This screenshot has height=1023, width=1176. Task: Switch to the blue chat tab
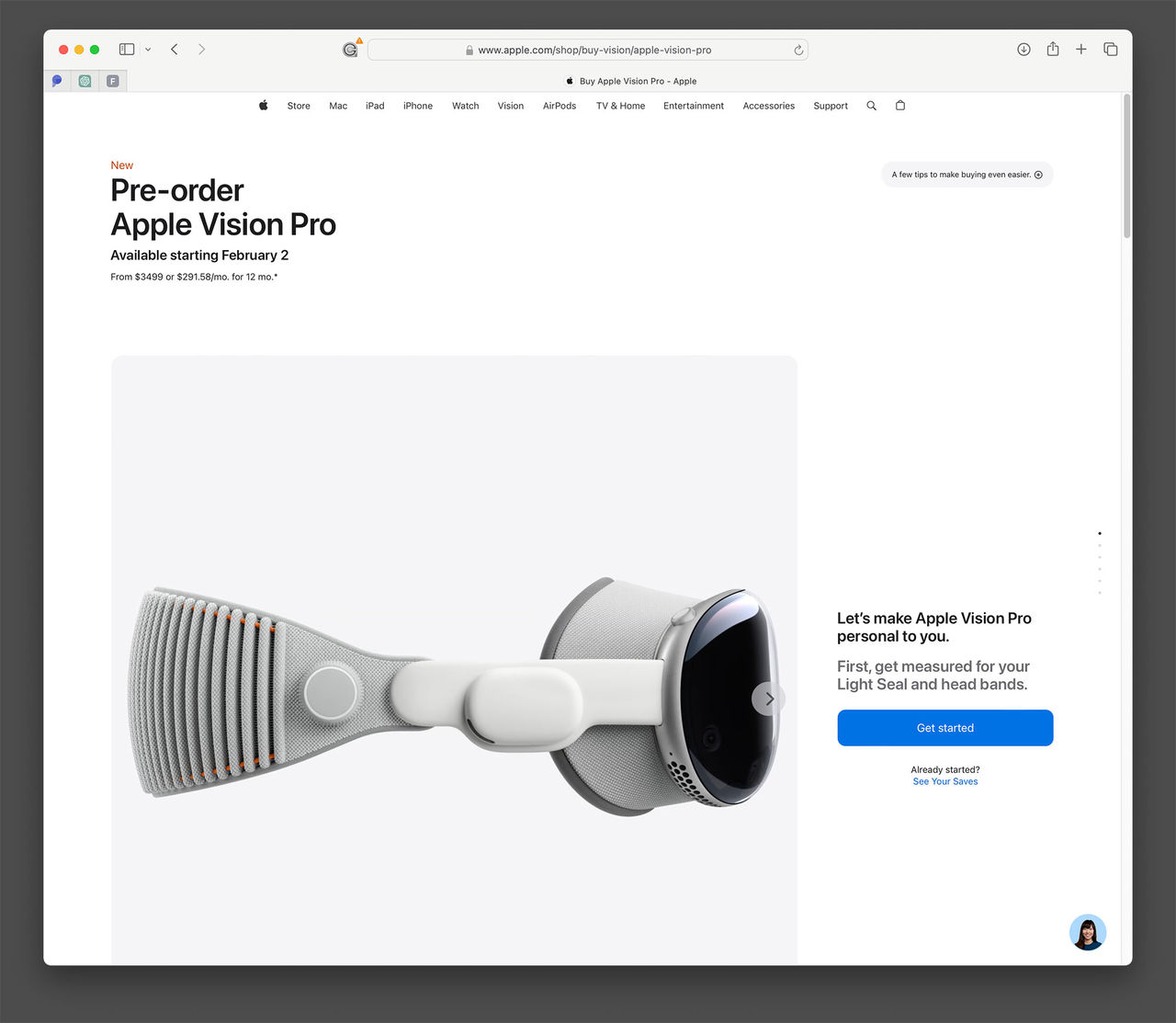(x=57, y=81)
